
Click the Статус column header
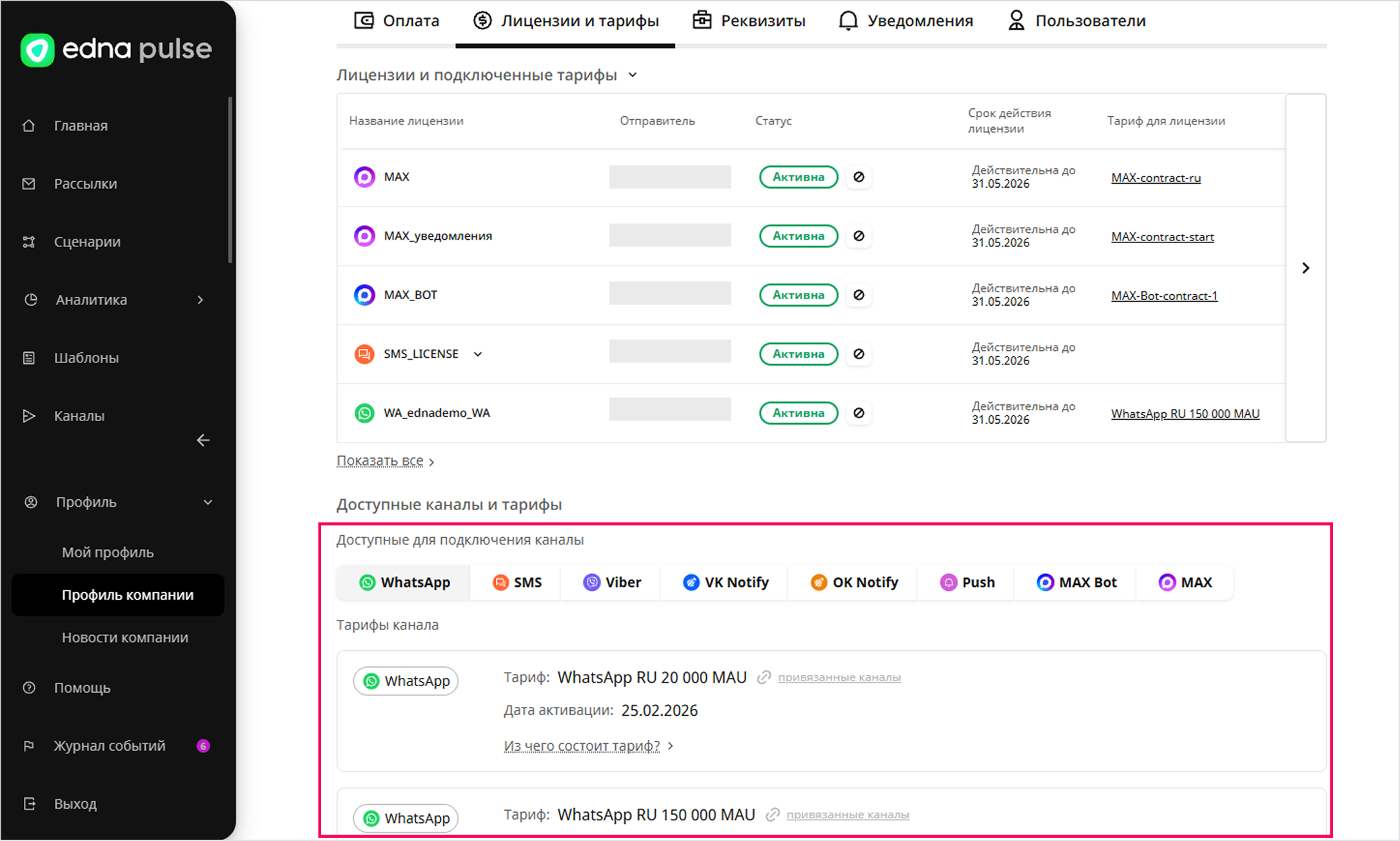coord(773,121)
